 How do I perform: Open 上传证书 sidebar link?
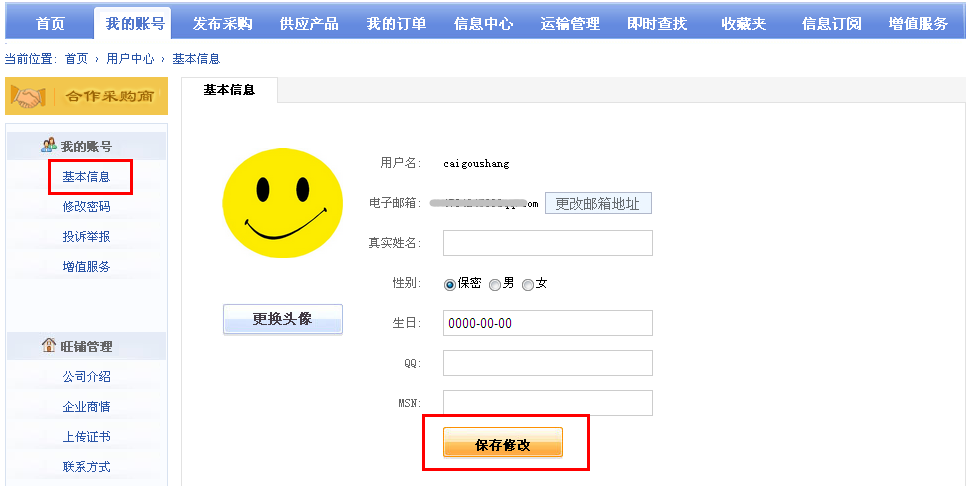[86, 437]
